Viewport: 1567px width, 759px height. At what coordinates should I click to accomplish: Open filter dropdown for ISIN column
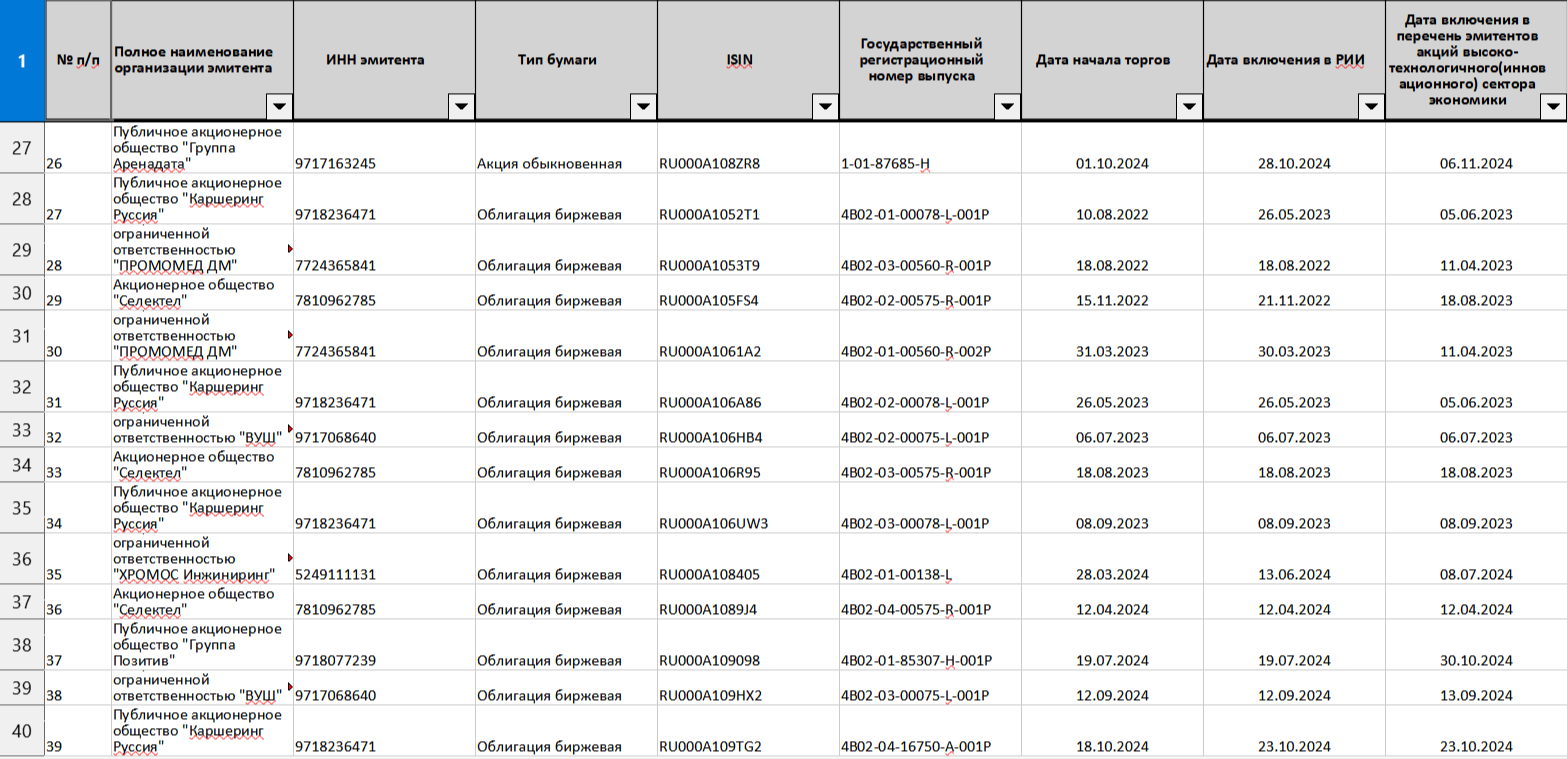(x=825, y=106)
